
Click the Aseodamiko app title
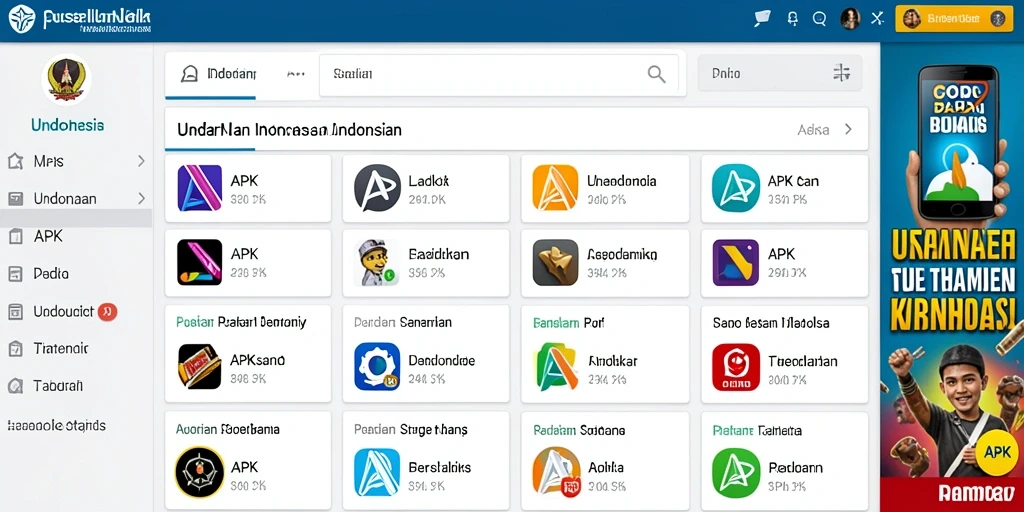click(622, 255)
